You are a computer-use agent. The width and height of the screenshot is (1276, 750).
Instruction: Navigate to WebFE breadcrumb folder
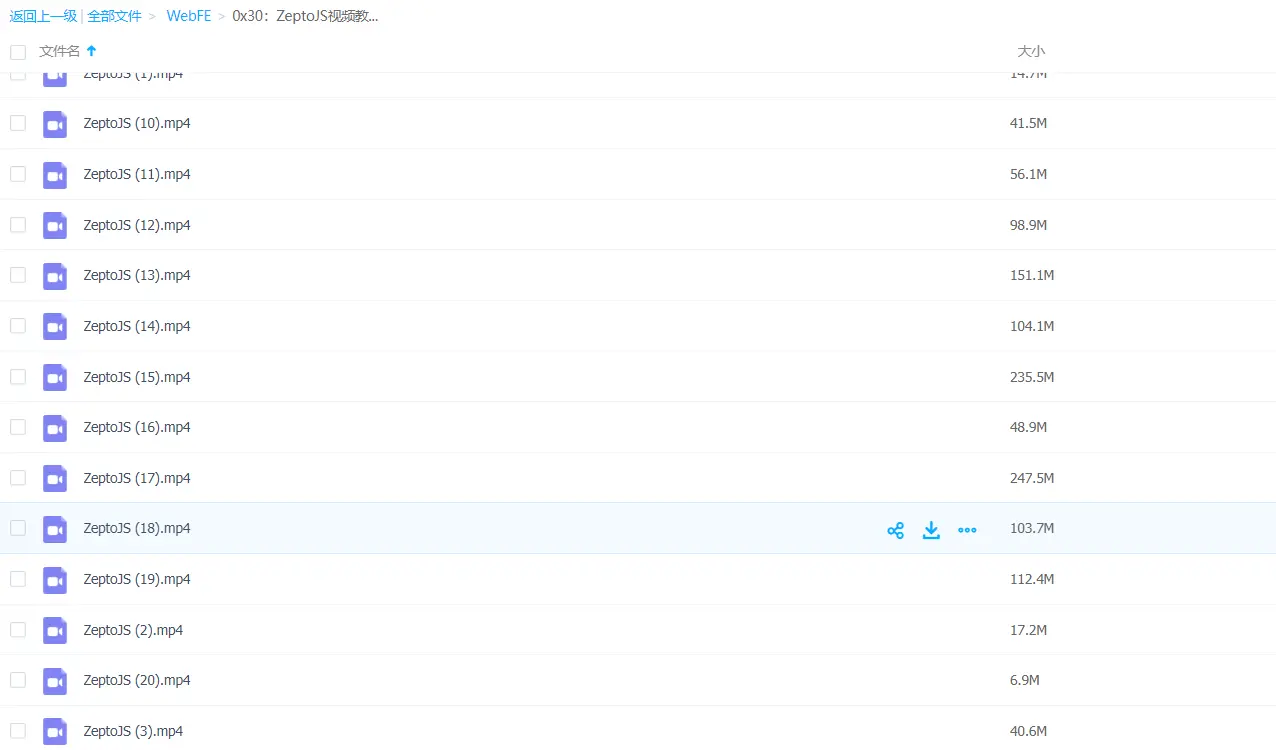coord(189,16)
